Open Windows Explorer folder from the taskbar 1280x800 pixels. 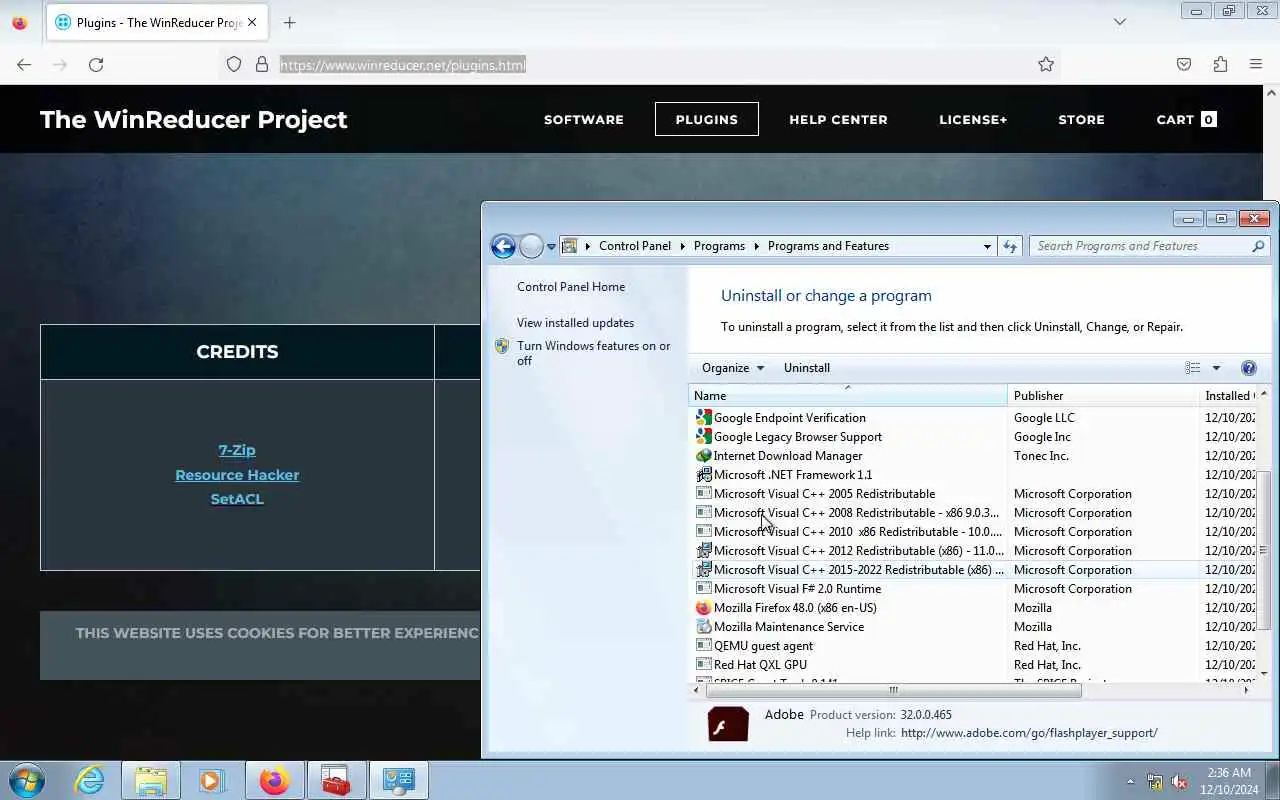pyautogui.click(x=151, y=780)
